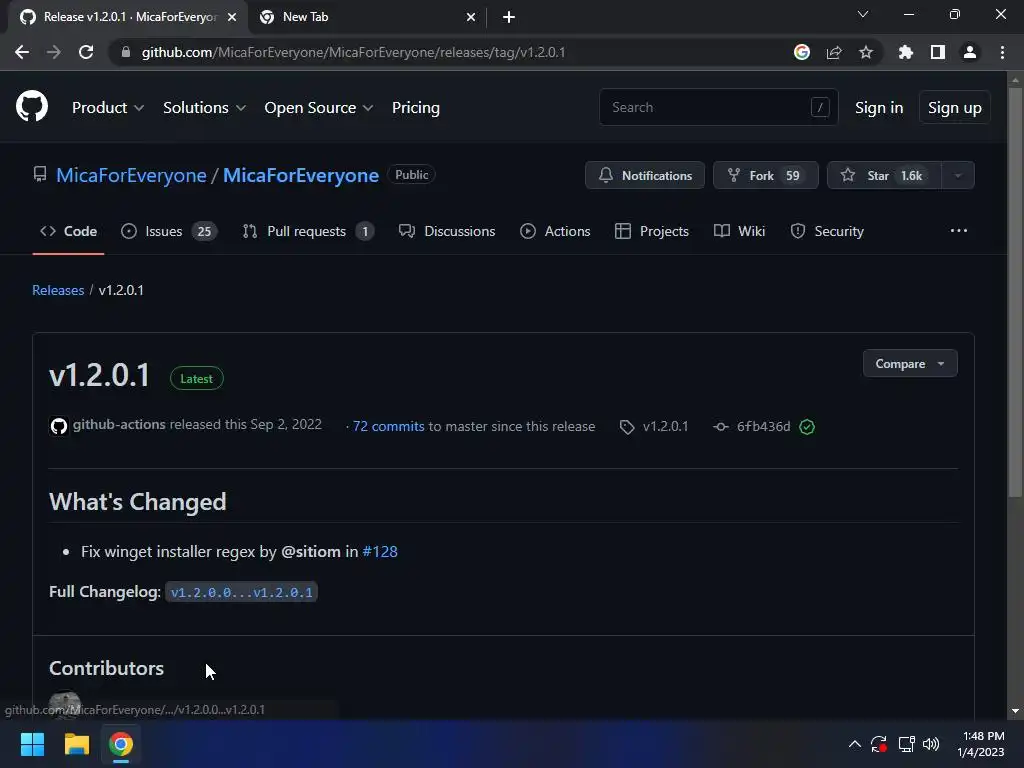
Task: Open the 6fb436d commit link
Action: [x=763, y=426]
